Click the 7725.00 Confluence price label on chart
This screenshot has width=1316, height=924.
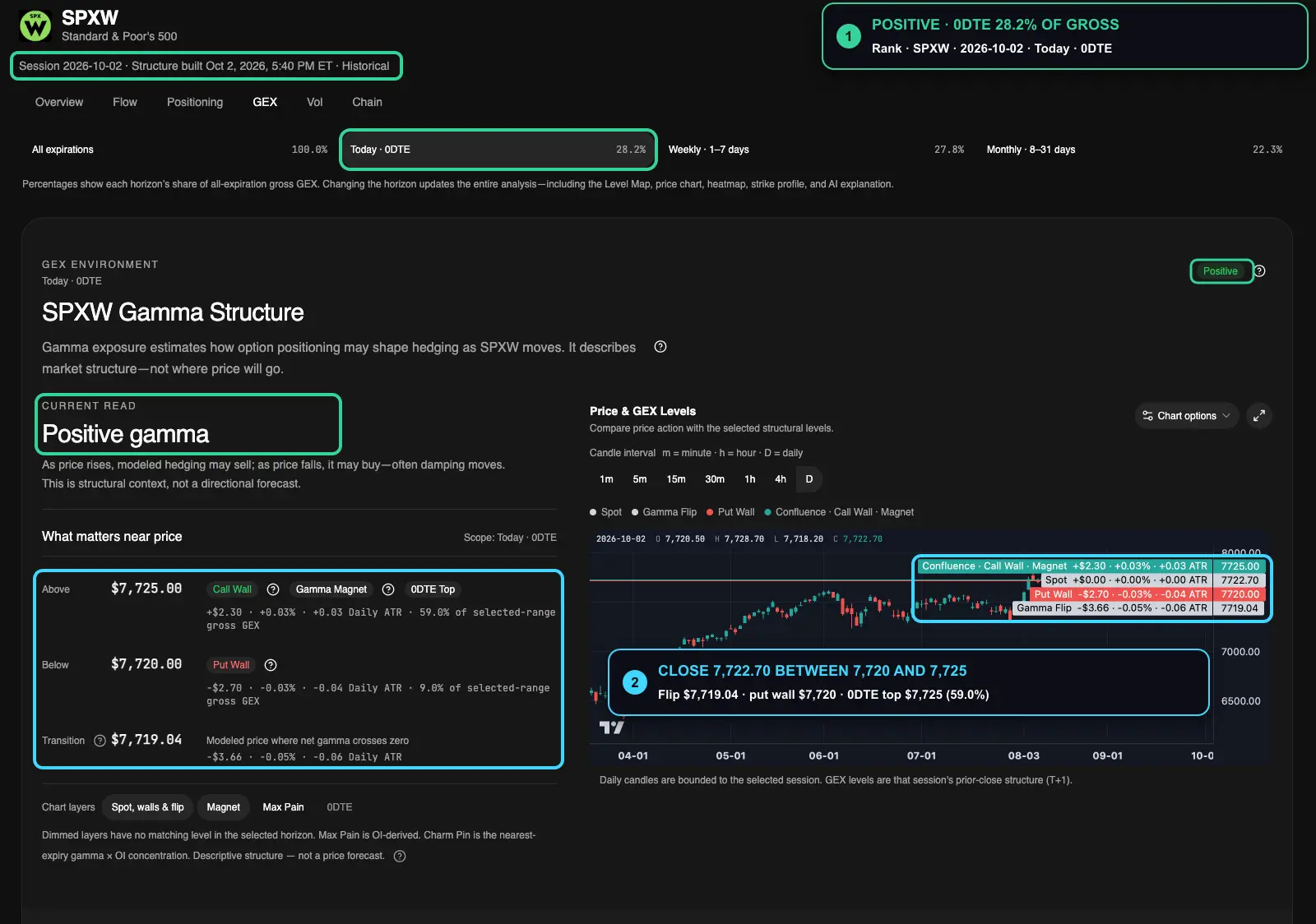pos(1240,566)
